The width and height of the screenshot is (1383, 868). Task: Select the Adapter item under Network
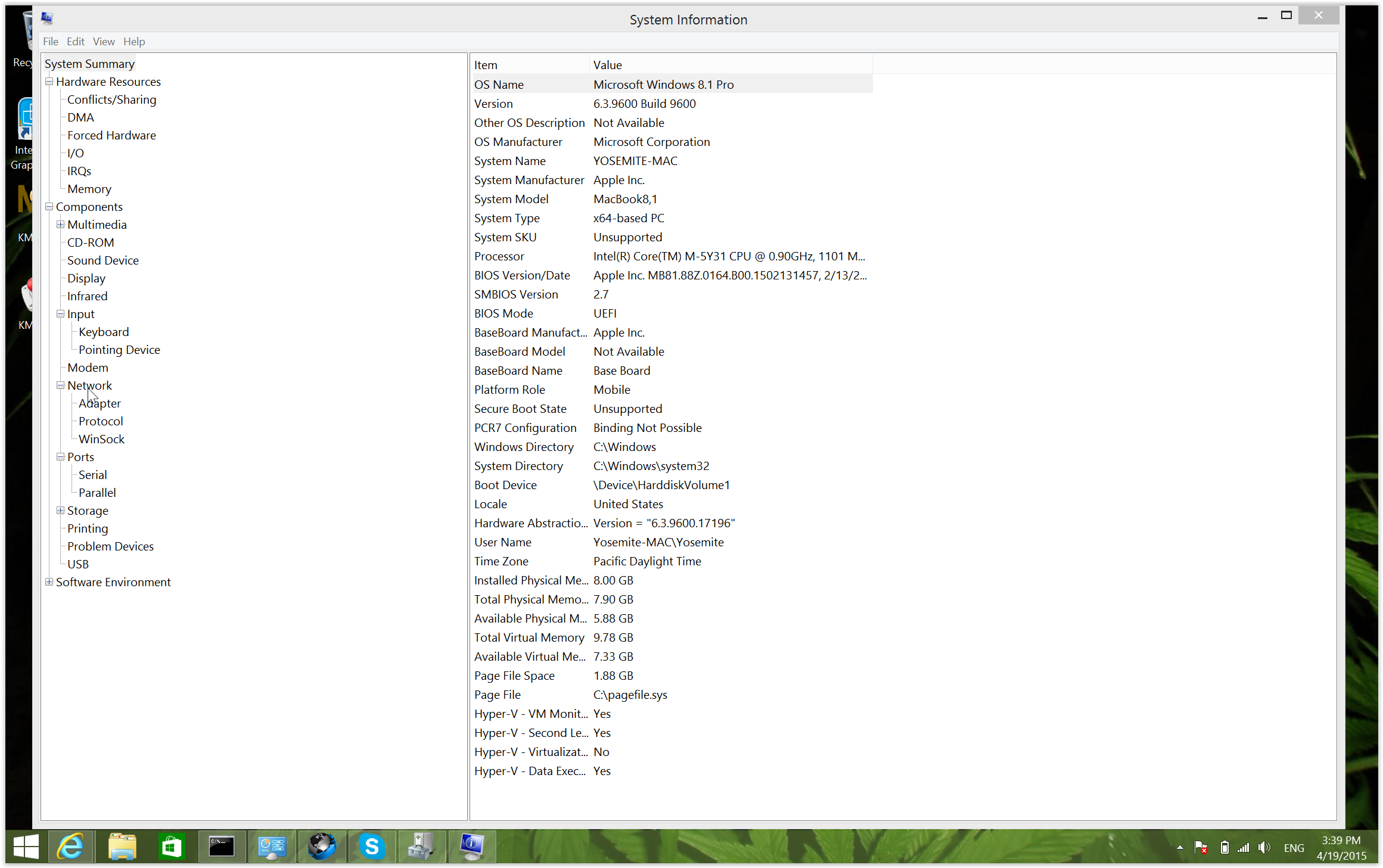[x=100, y=403]
